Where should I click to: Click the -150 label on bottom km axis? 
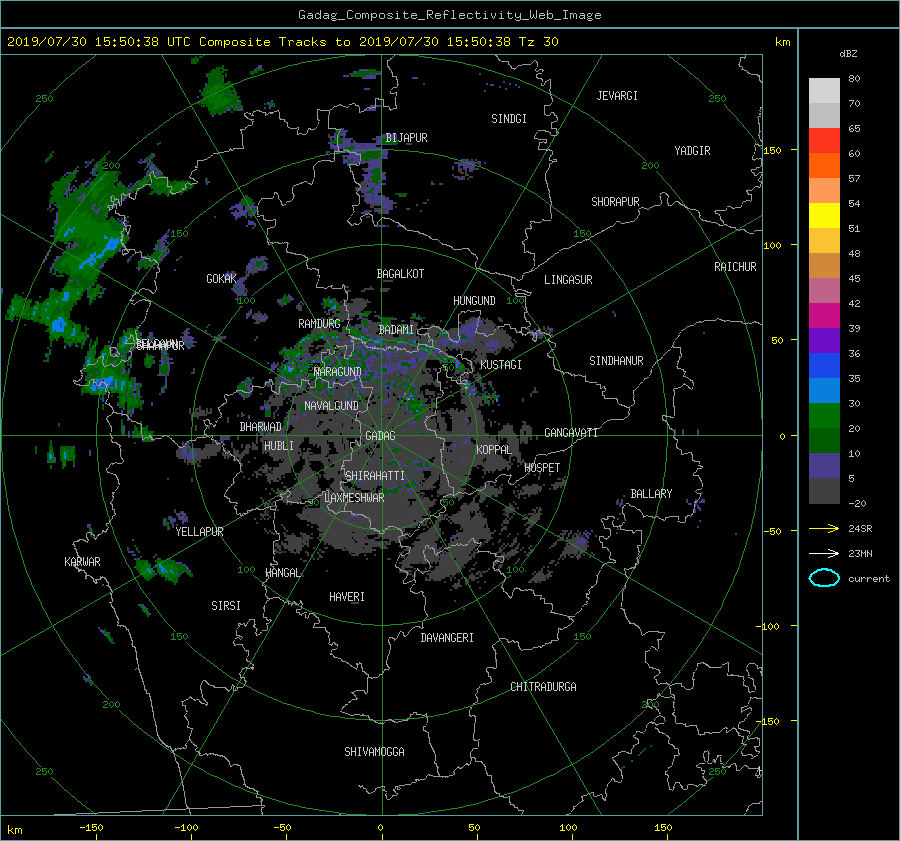pyautogui.click(x=91, y=828)
